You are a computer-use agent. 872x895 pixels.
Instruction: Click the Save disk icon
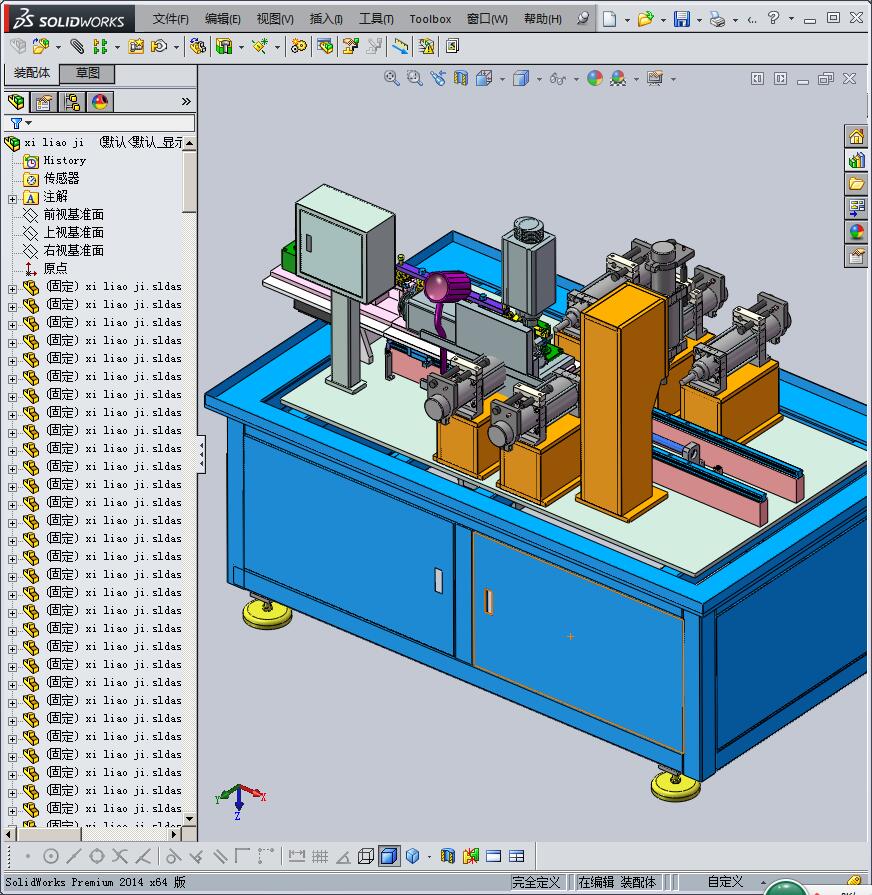coord(681,19)
